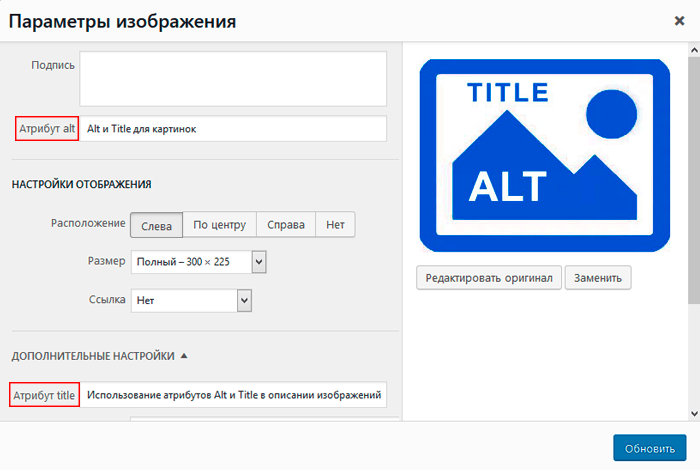Image resolution: width=700 pixels, height=470 pixels.
Task: Select Справа alignment option
Action: point(286,225)
